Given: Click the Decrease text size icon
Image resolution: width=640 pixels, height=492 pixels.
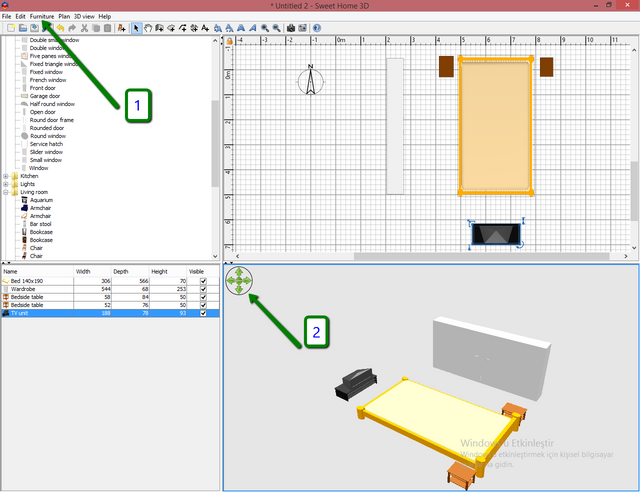Looking at the screenshot, I should [229, 28].
